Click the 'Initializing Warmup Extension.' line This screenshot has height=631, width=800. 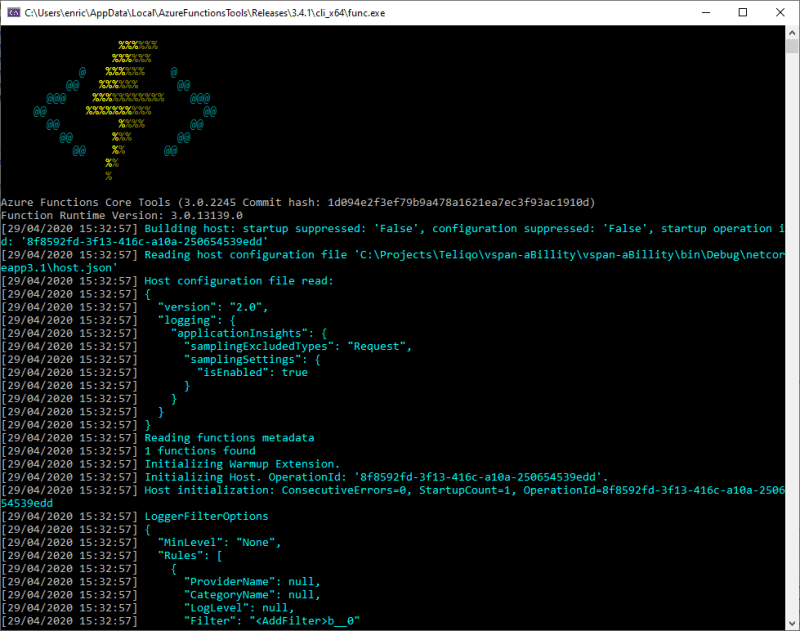[x=170, y=464]
